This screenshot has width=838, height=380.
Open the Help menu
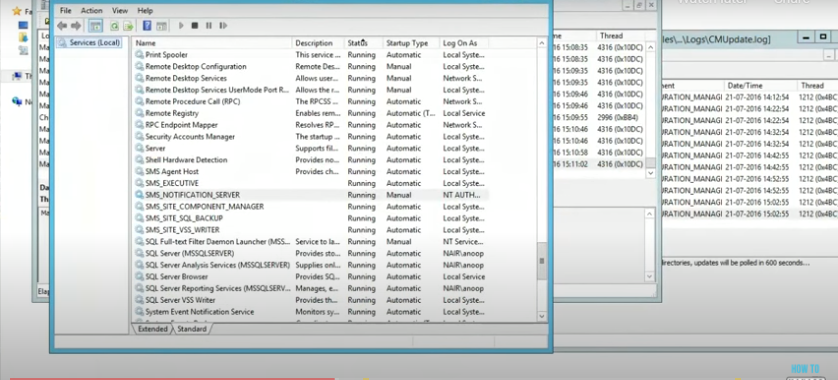(x=145, y=11)
